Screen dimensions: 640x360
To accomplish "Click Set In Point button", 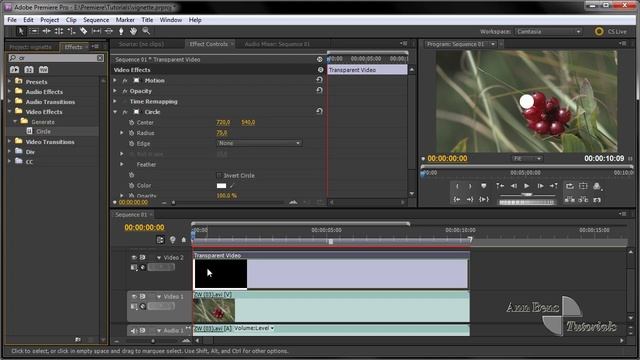I will (457, 186).
